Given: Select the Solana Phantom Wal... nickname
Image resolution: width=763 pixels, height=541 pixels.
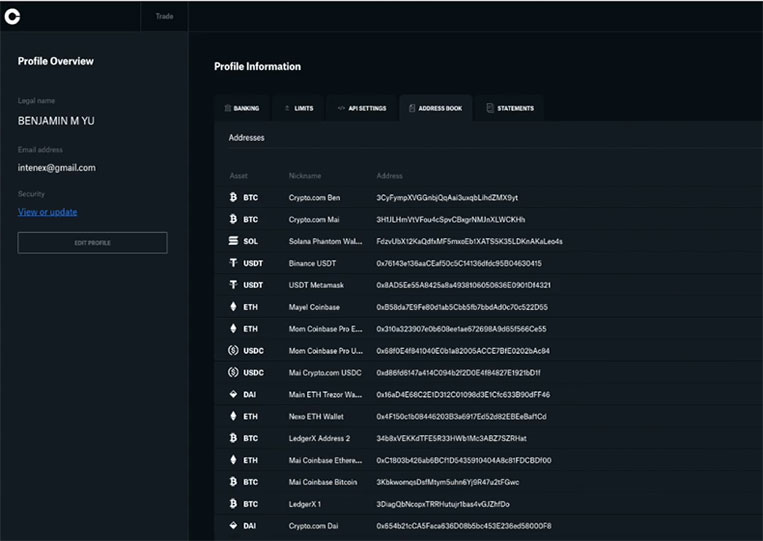Looking at the screenshot, I should 325,241.
